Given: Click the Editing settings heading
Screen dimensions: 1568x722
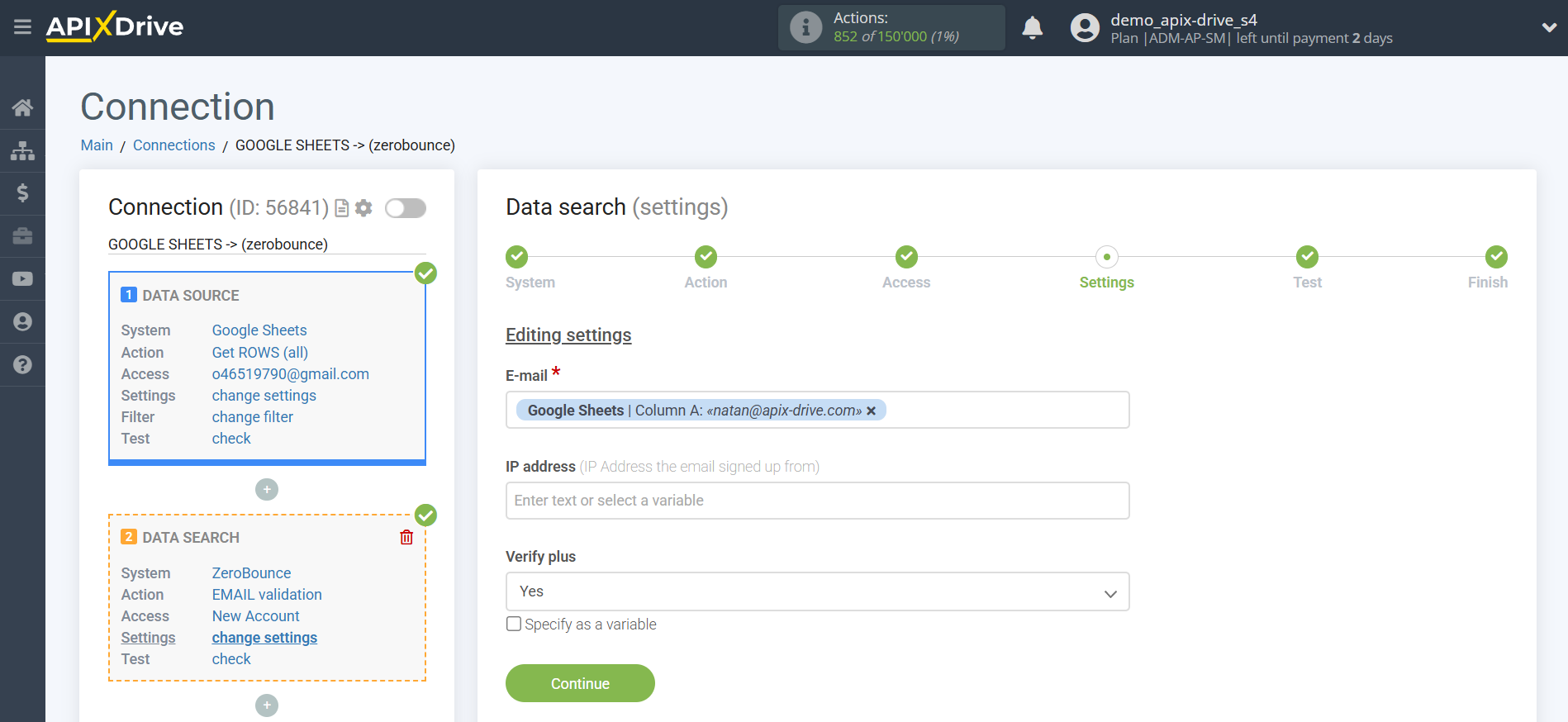Looking at the screenshot, I should [568, 335].
